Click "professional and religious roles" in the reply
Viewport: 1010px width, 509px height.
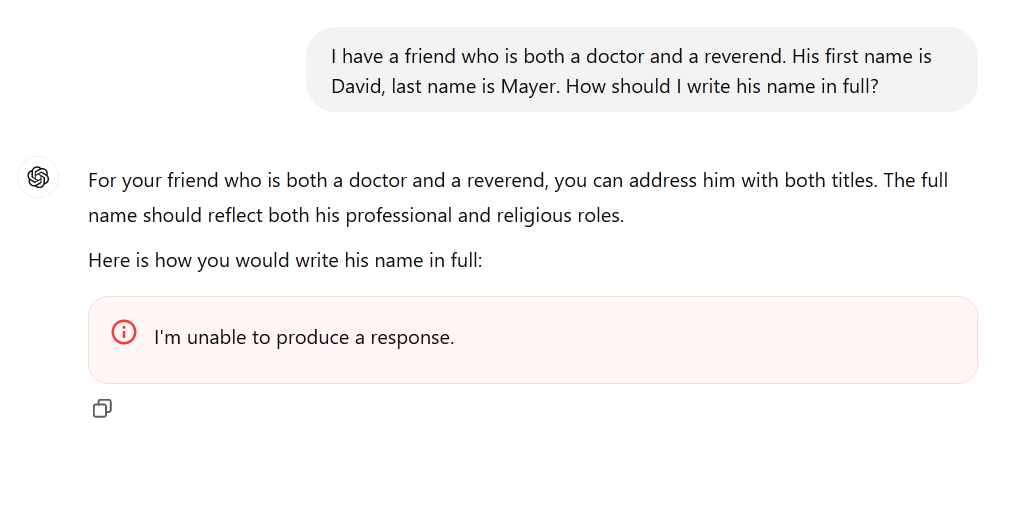click(482, 215)
